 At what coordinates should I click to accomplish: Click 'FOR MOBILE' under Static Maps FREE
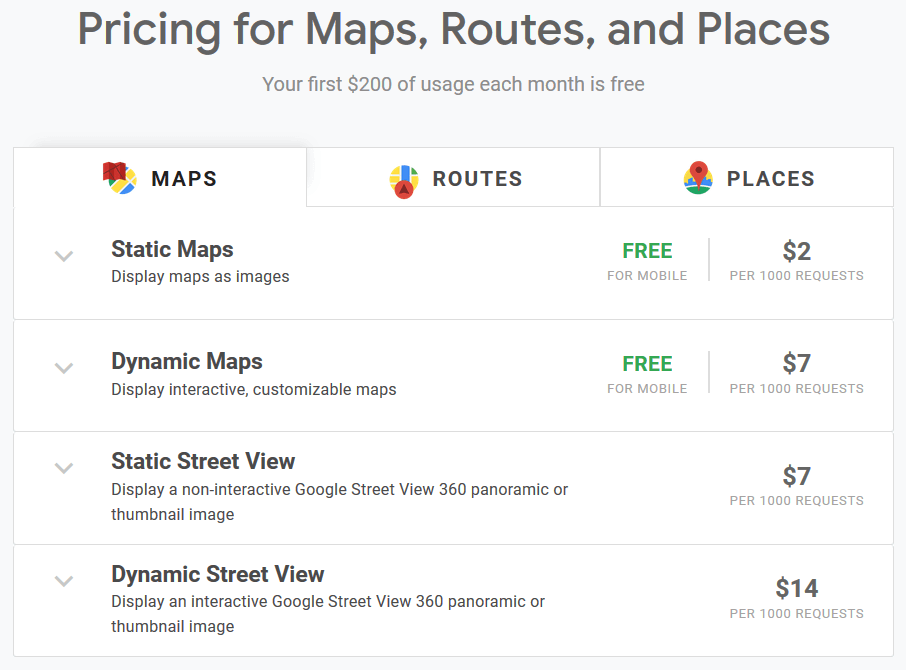coord(647,276)
